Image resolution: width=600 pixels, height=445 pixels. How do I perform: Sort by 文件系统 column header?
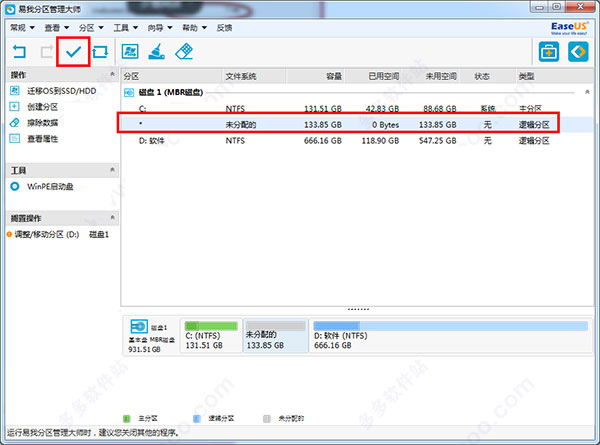coord(254,76)
